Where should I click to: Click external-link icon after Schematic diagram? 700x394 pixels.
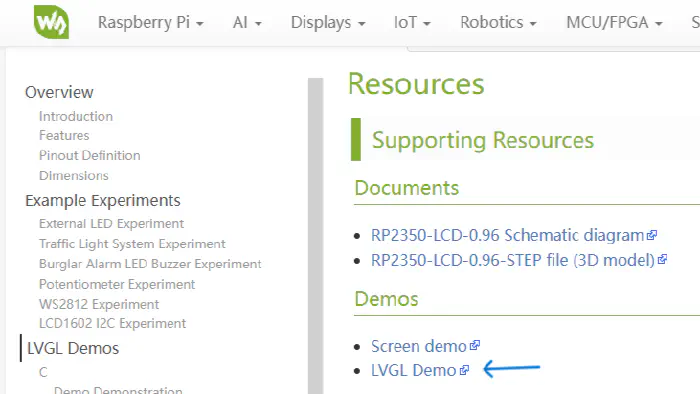(652, 235)
